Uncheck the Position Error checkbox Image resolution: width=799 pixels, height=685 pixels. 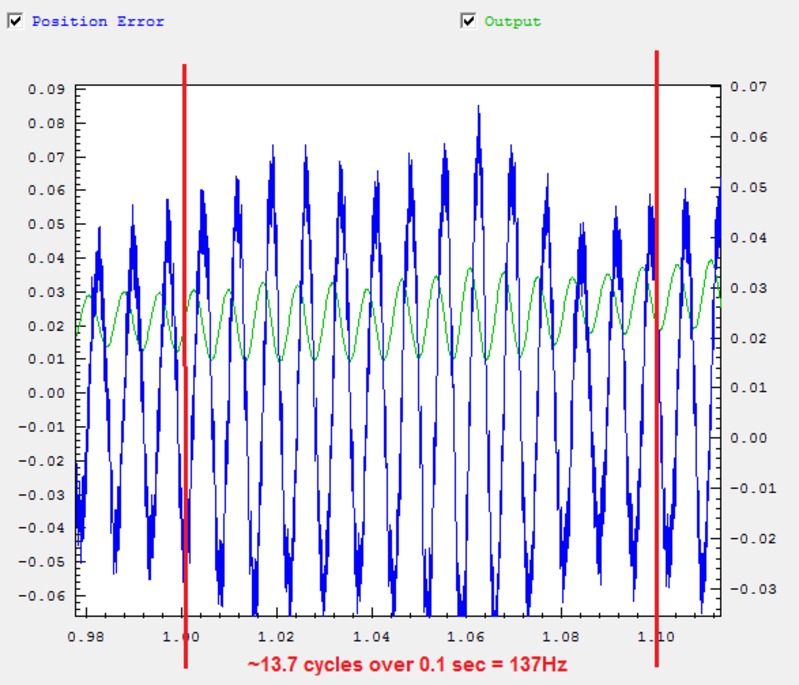pyautogui.click(x=15, y=20)
